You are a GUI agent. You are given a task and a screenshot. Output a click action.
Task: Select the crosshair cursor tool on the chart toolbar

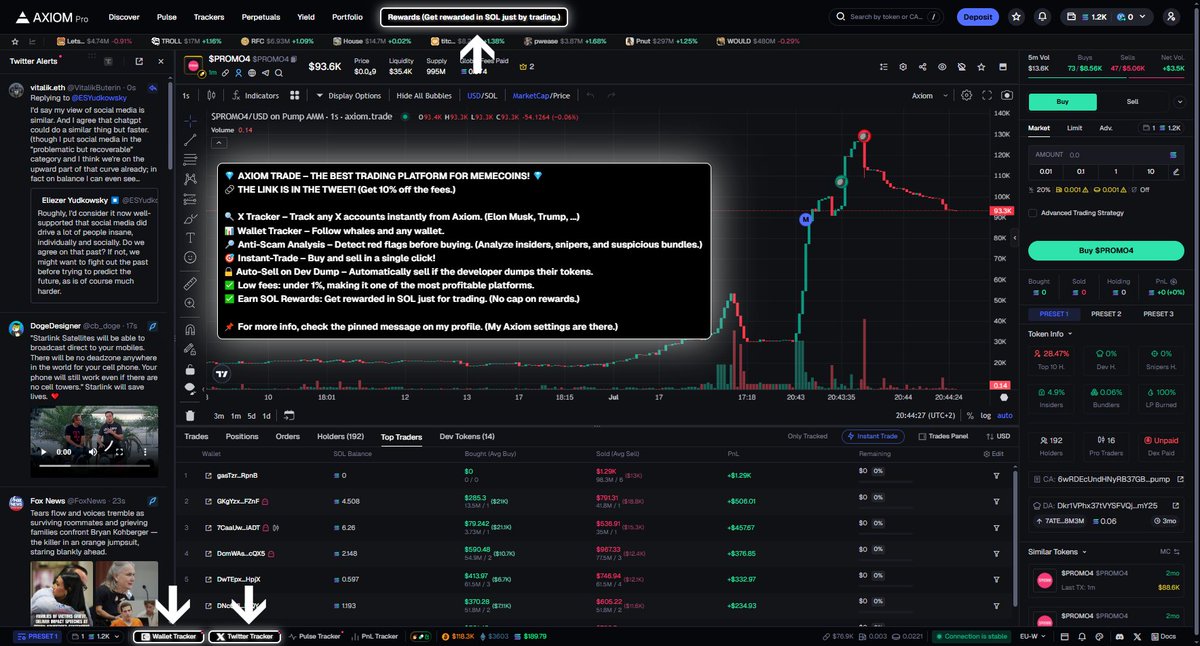[x=190, y=120]
